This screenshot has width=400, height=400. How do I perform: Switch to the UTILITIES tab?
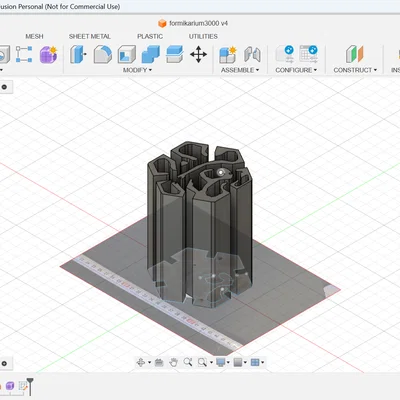203,36
